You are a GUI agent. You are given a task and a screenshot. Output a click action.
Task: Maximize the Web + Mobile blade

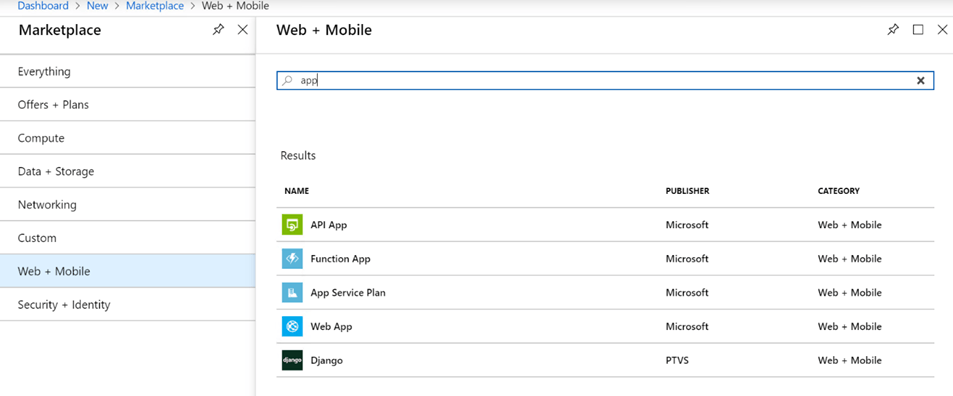[918, 30]
